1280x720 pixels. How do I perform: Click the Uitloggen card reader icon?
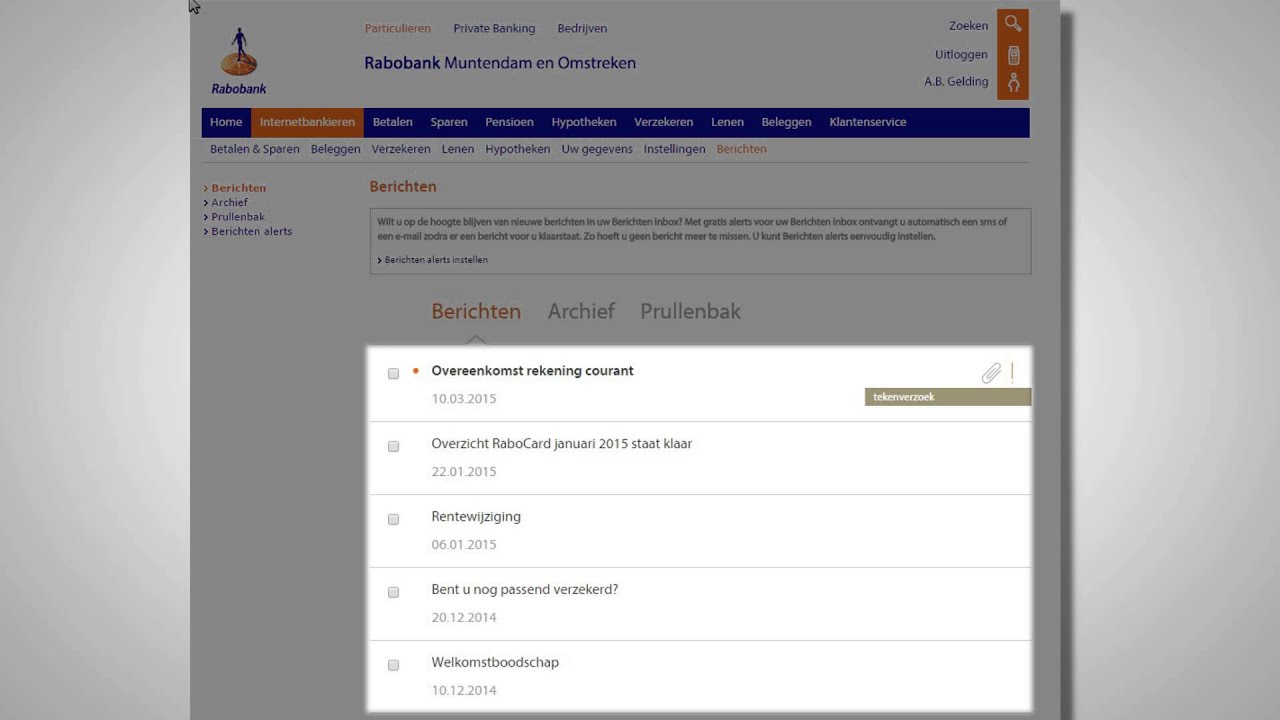click(x=1013, y=55)
